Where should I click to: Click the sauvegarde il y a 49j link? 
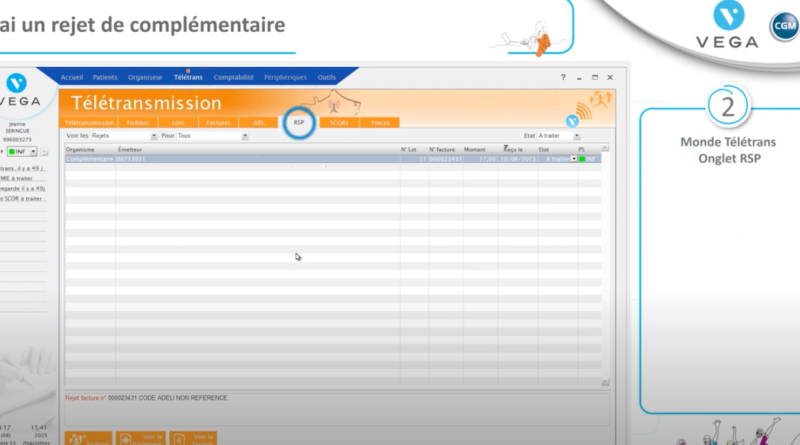coord(22,189)
